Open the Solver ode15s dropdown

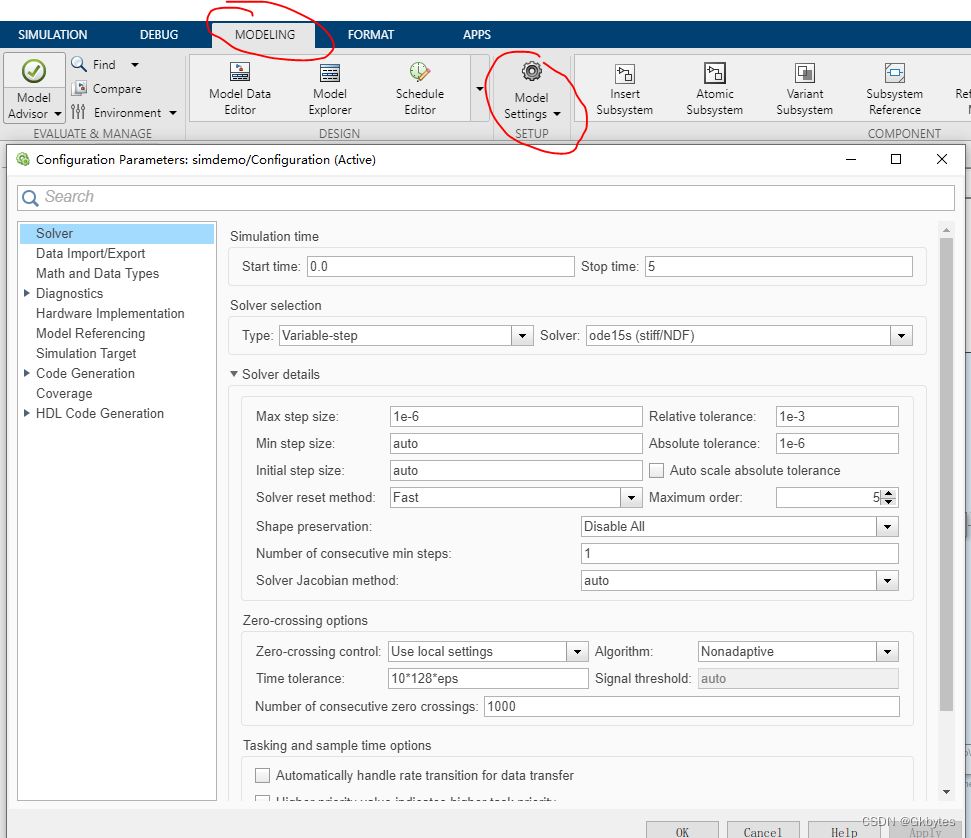(x=901, y=336)
